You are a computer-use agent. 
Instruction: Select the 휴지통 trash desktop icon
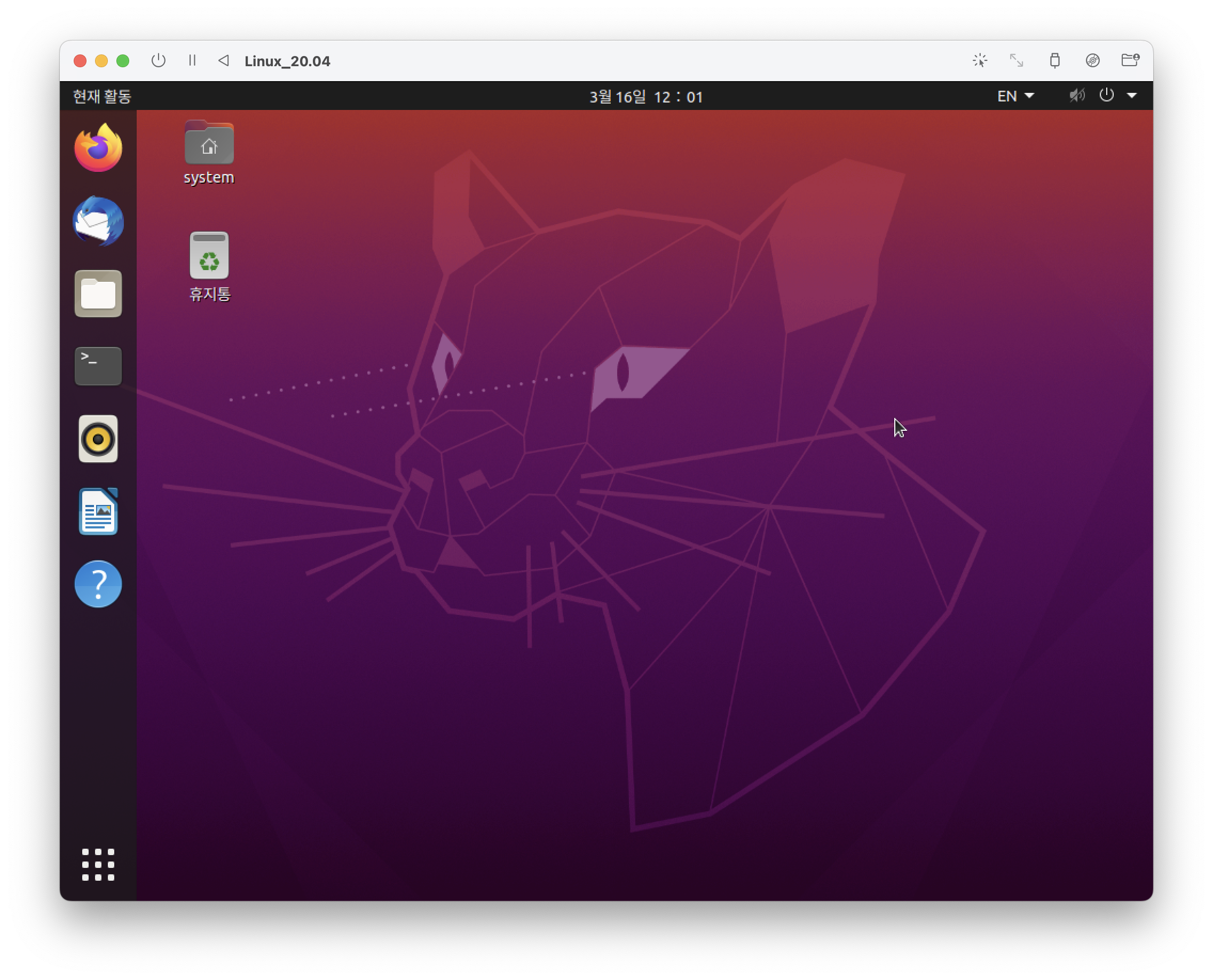click(209, 257)
